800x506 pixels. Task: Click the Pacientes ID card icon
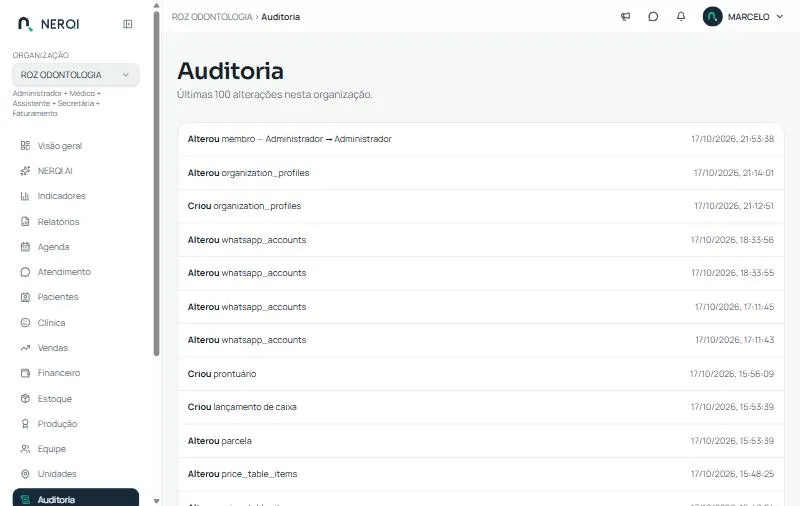pos(25,297)
